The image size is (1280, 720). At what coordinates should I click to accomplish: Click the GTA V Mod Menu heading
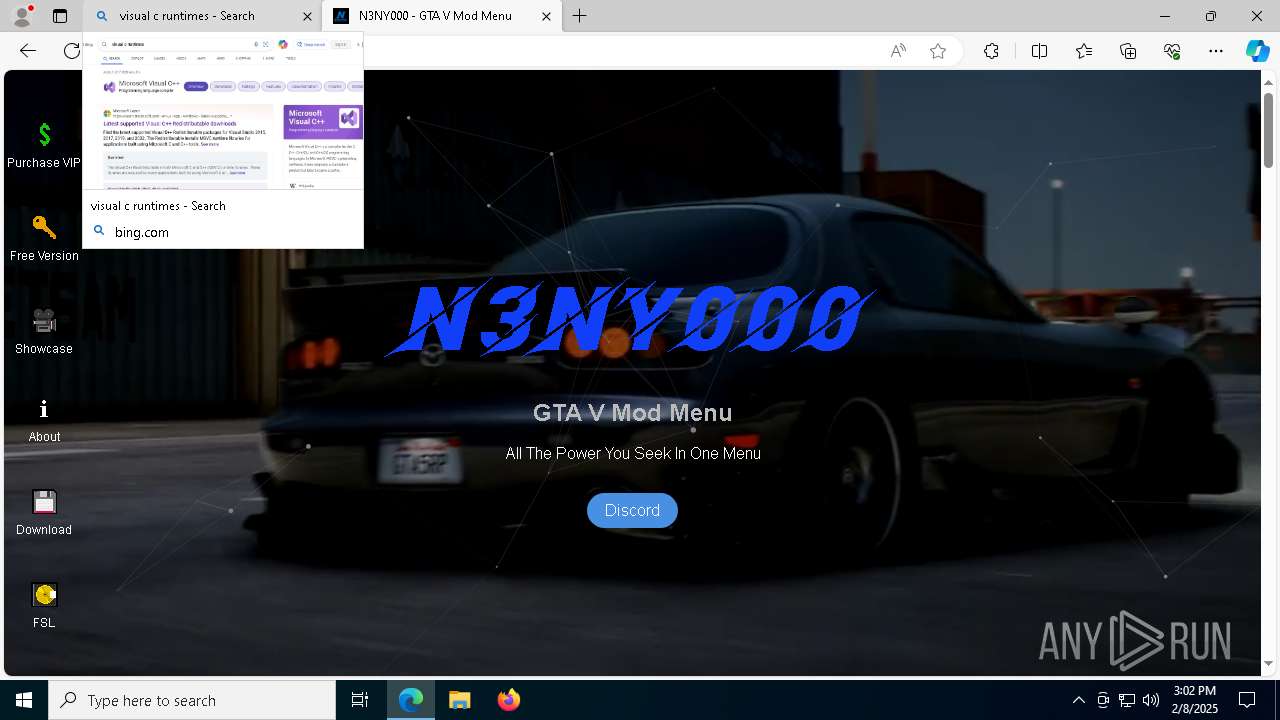click(x=632, y=413)
